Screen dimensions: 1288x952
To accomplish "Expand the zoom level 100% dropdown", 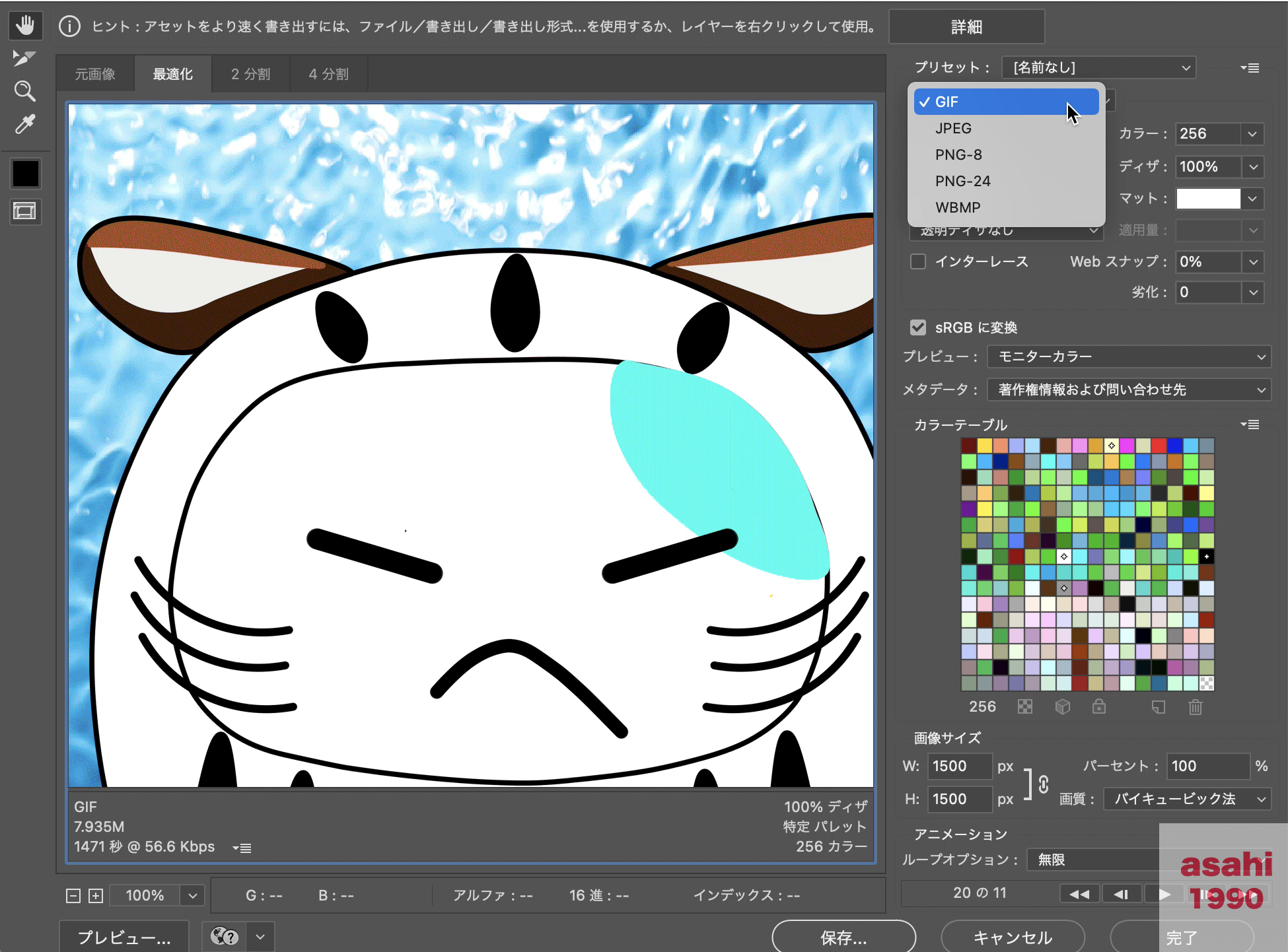I will 192,896.
